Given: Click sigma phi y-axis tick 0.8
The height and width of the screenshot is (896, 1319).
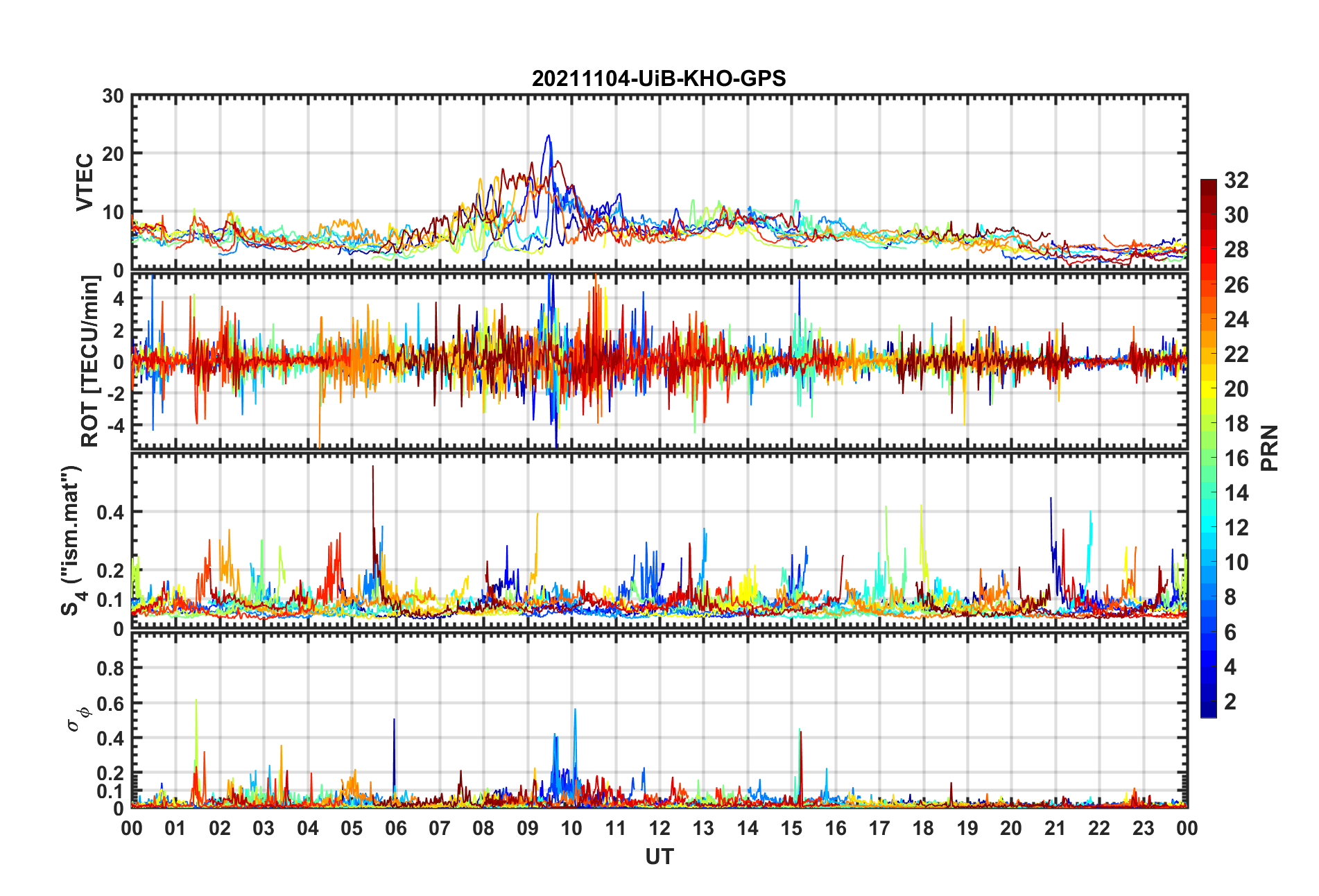Looking at the screenshot, I should click(x=110, y=669).
